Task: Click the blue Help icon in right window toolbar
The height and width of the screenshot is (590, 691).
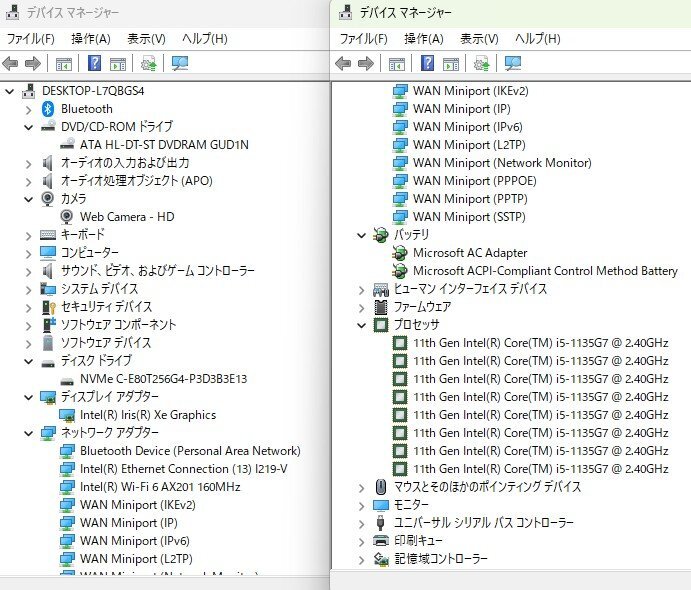Action: pos(427,63)
